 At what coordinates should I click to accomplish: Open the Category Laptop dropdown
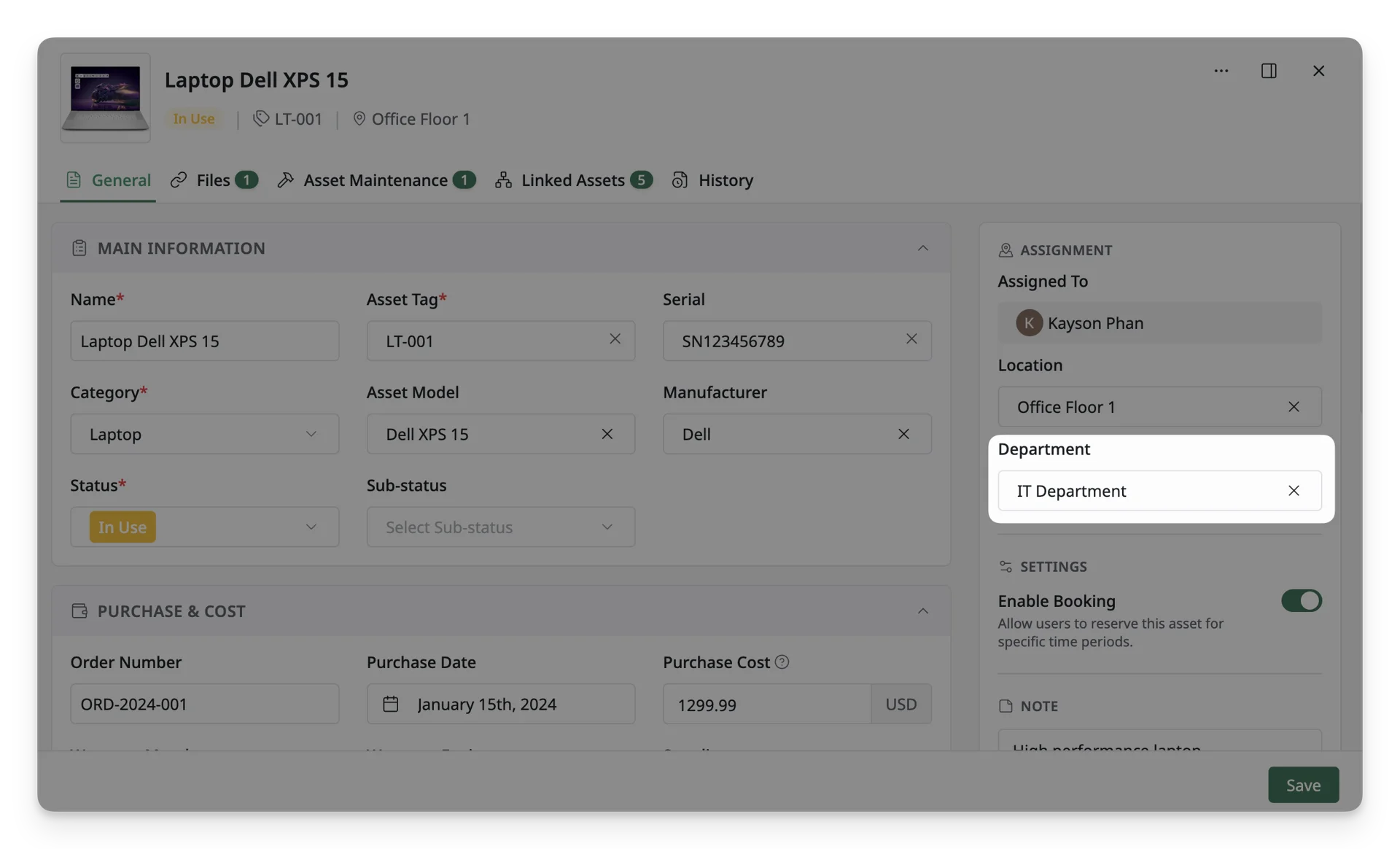coord(204,434)
